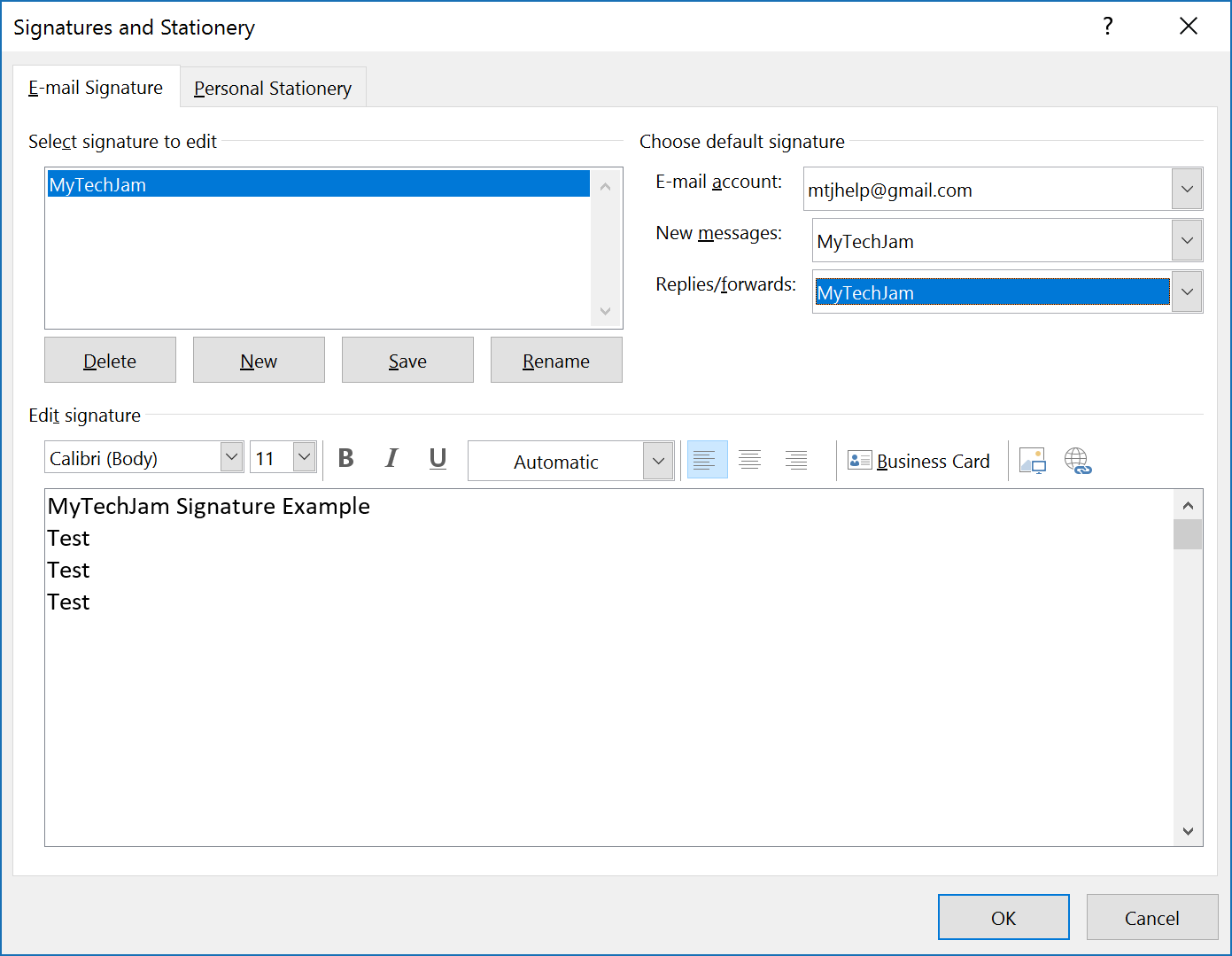The height and width of the screenshot is (956, 1232).
Task: Click the Delete signature button
Action: click(110, 361)
